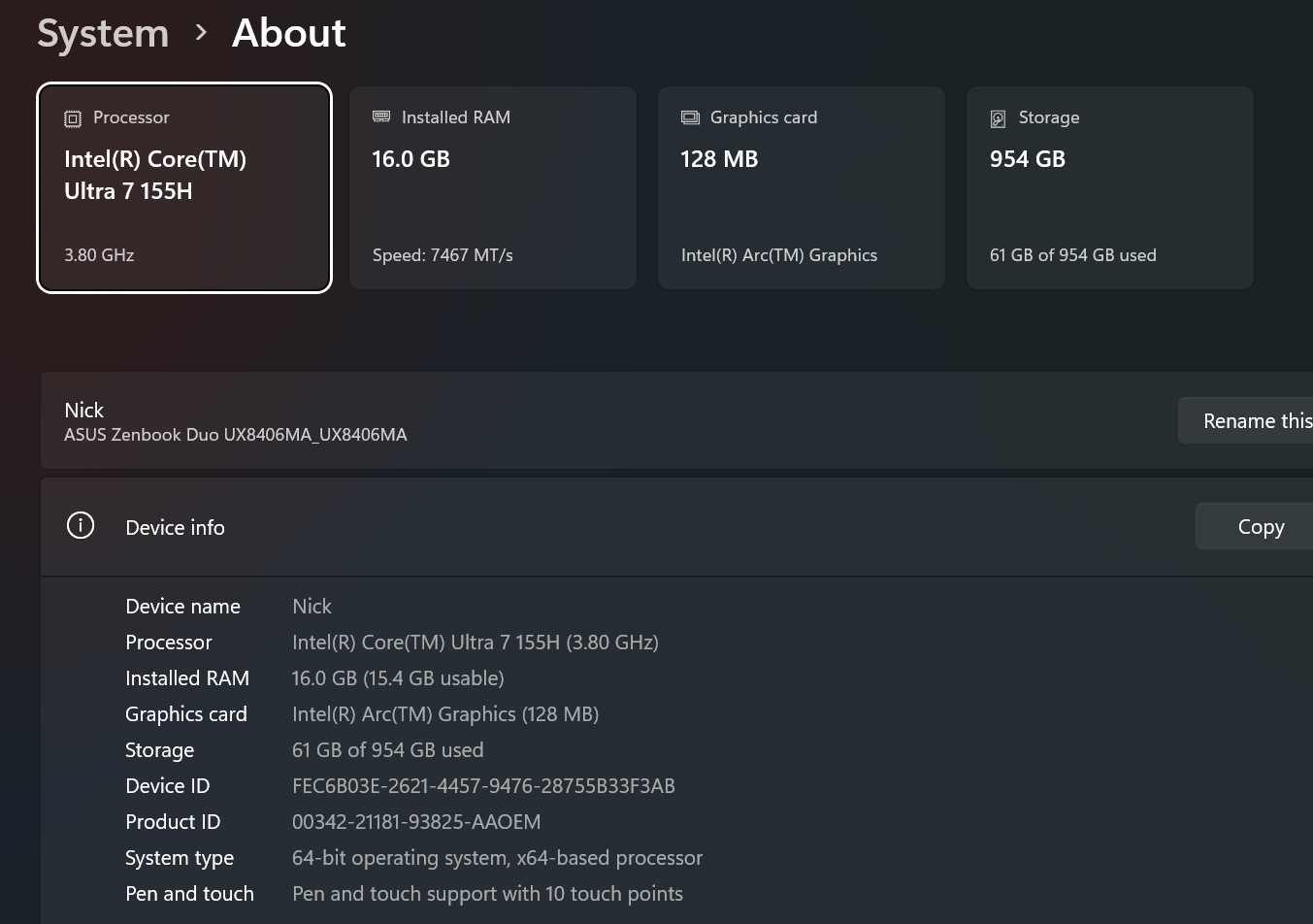Click the Graphics card icon

point(690,117)
